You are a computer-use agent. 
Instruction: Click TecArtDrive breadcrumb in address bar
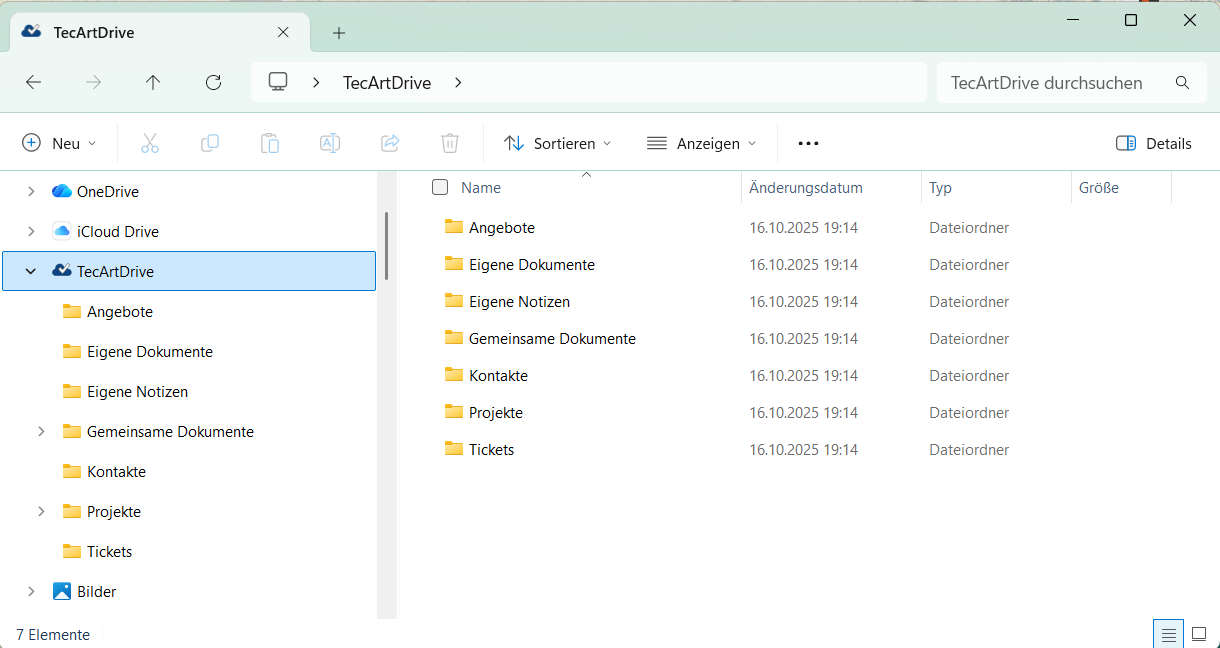coord(387,83)
